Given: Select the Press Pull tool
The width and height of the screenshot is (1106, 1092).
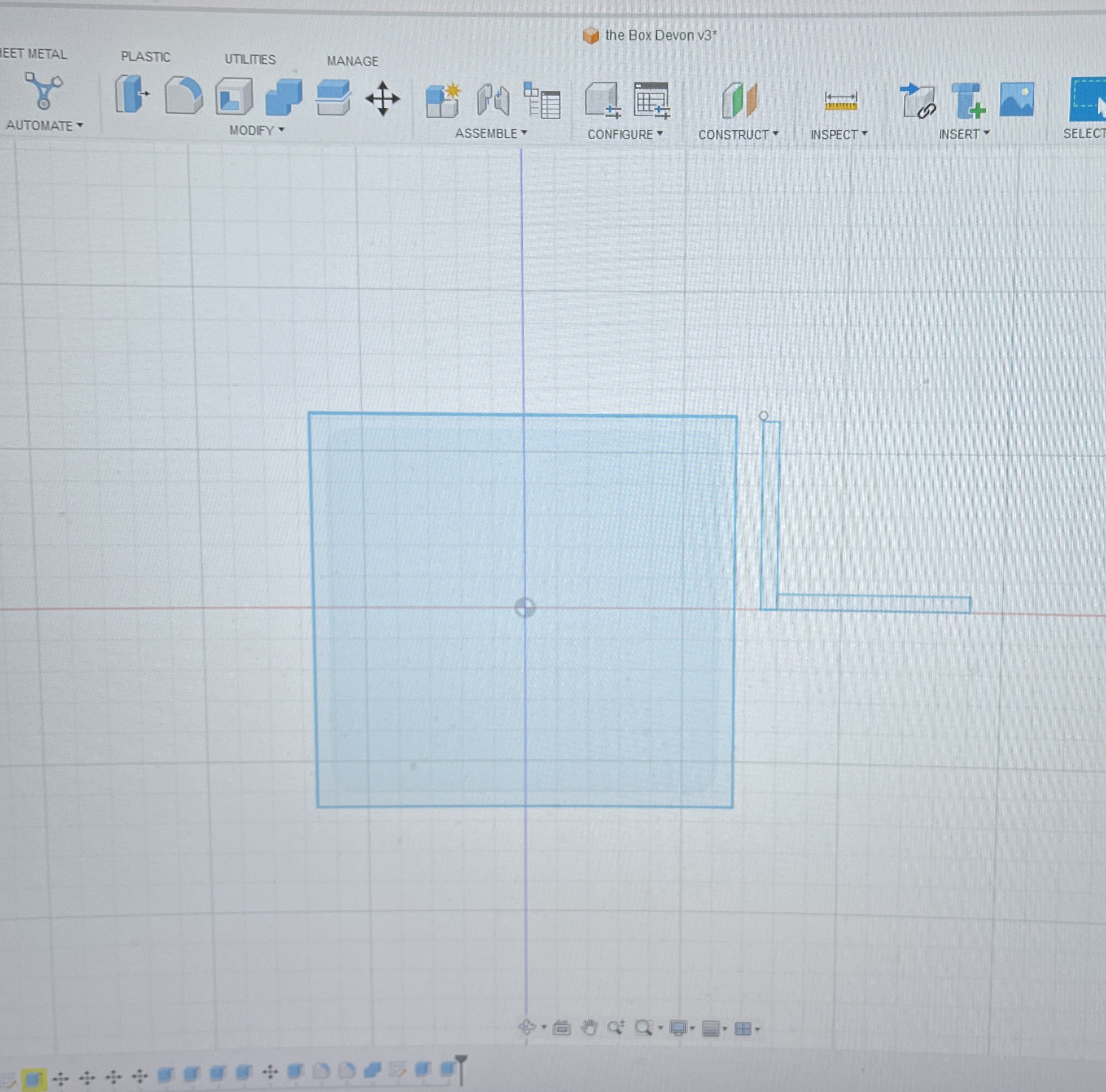Looking at the screenshot, I should 131,94.
